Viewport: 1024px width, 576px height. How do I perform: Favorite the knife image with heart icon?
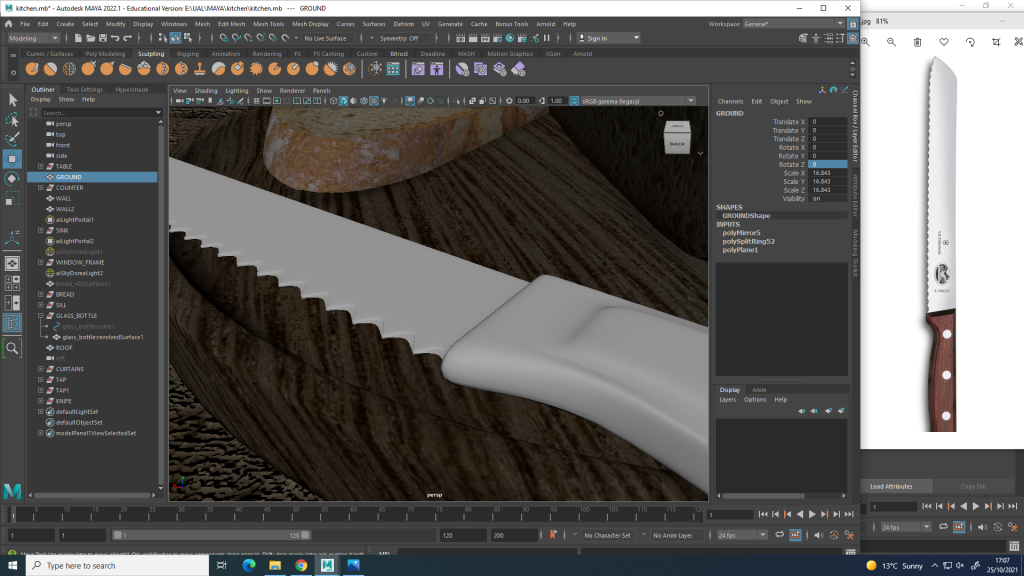(x=944, y=42)
